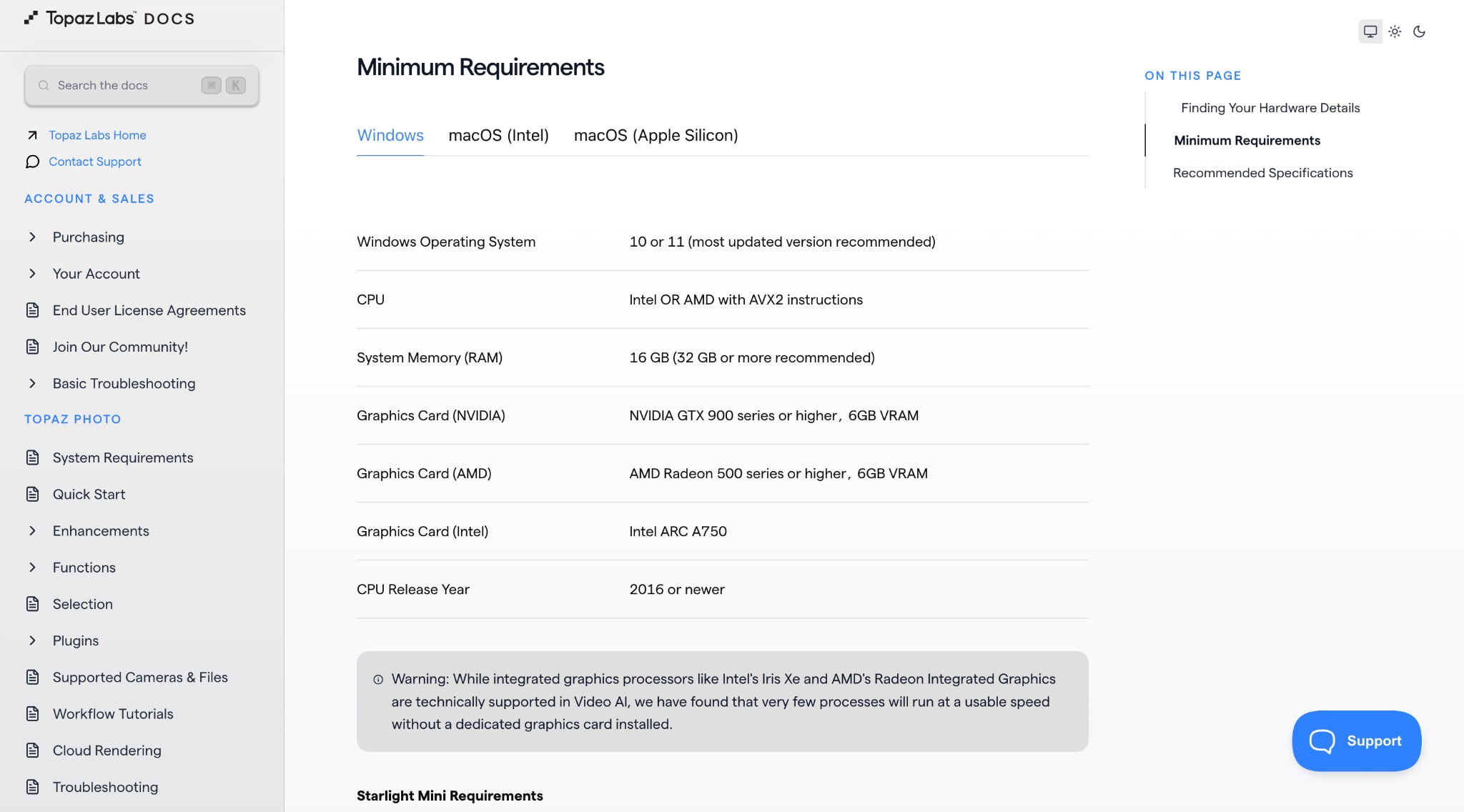Open the Contact Support link
The image size is (1464, 812).
tap(94, 162)
